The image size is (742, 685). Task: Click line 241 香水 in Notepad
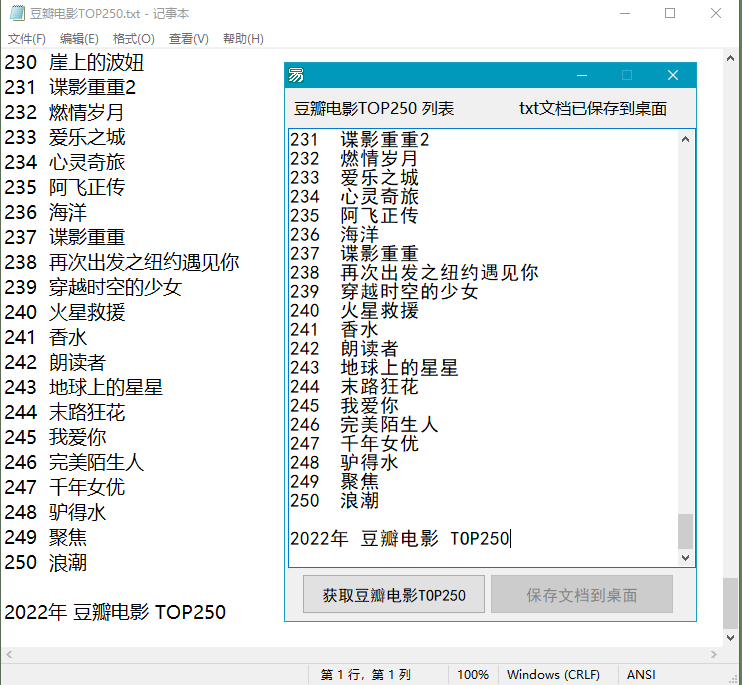[45, 338]
